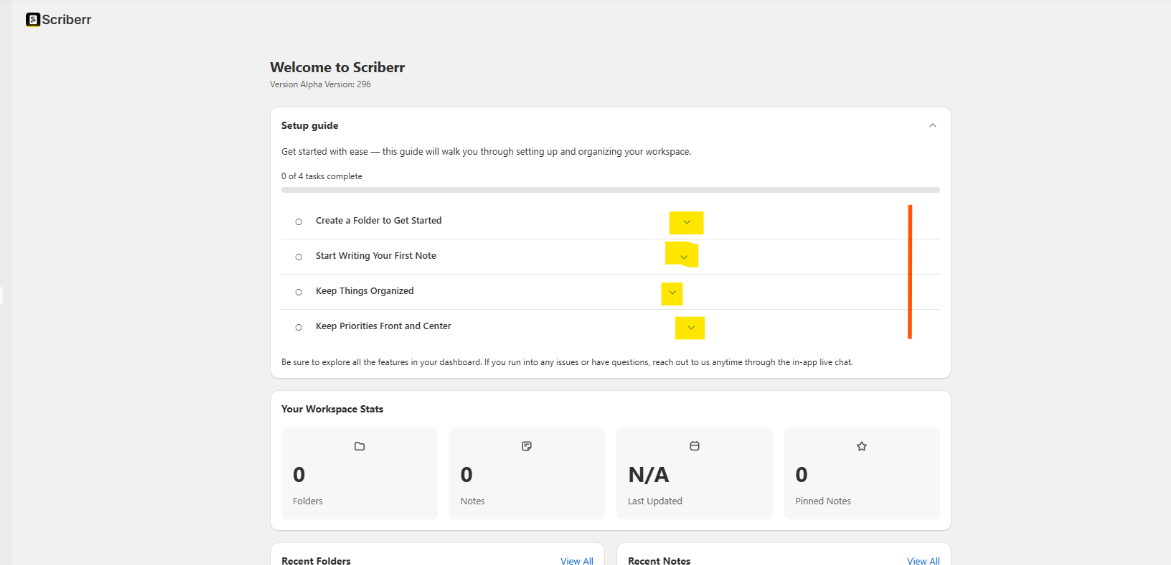1171x565 pixels.
Task: Open View All for Recent Notes
Action: [x=923, y=561]
